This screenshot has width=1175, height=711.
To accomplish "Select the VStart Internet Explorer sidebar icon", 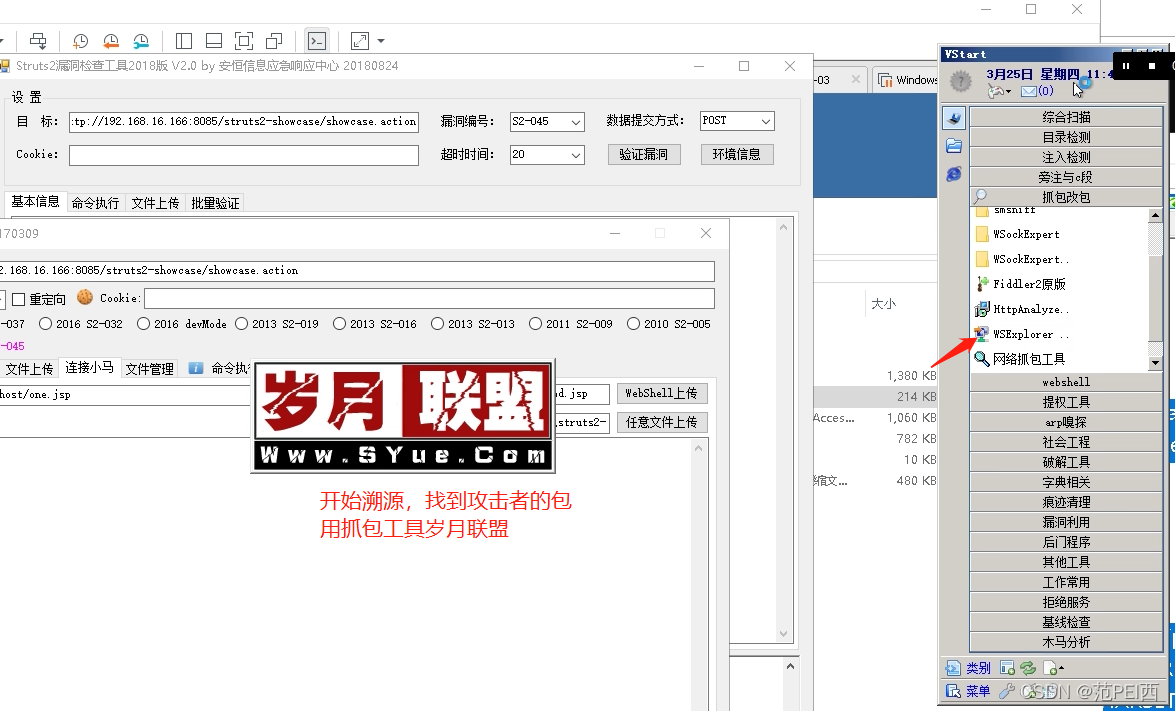I will tap(954, 174).
